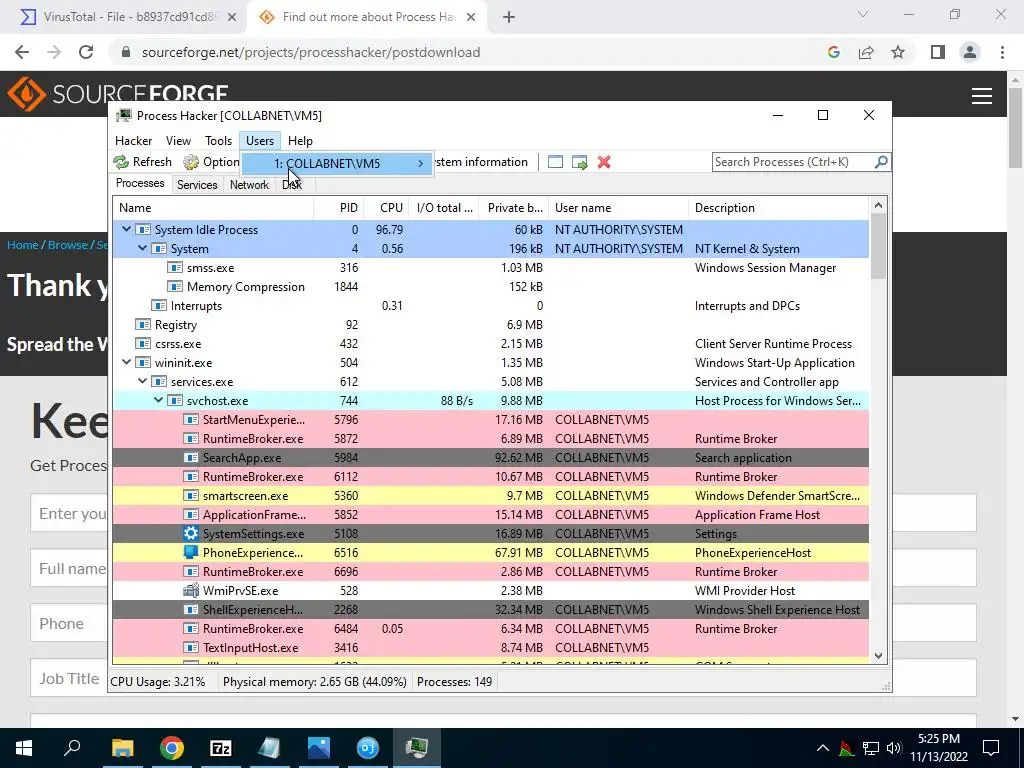Screen dimensions: 1024x768
Task: Click the red X terminate window icon
Action: (604, 162)
